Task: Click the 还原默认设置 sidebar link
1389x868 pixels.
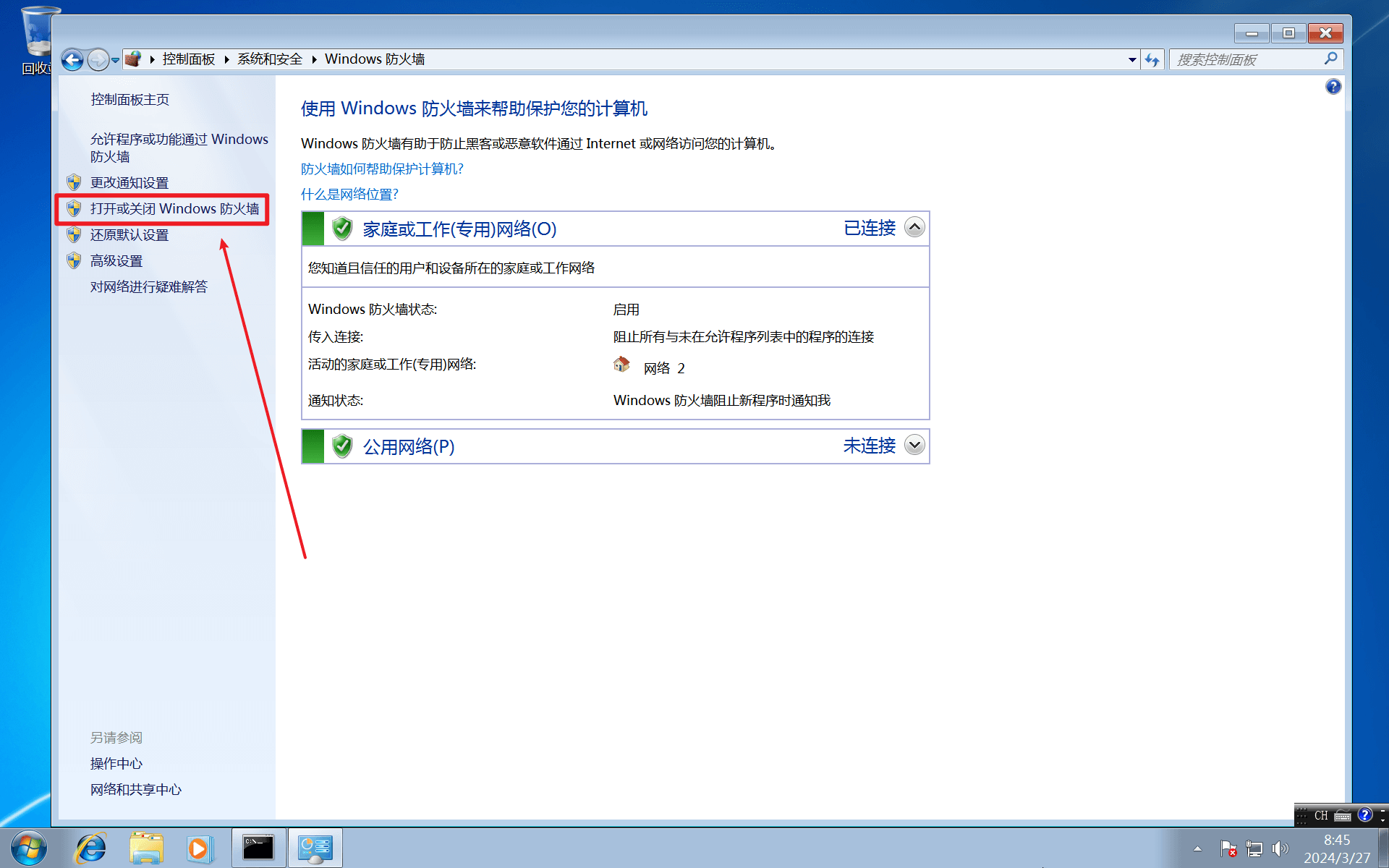Action: click(129, 235)
